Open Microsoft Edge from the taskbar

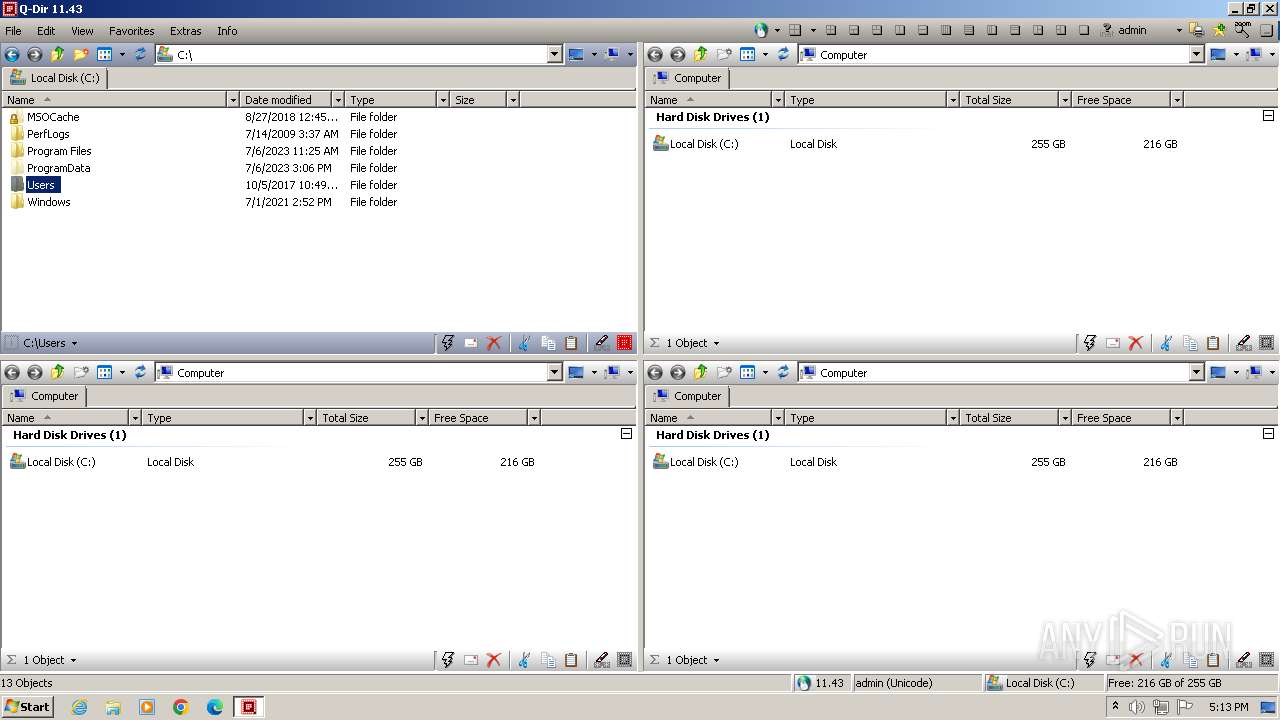click(215, 707)
